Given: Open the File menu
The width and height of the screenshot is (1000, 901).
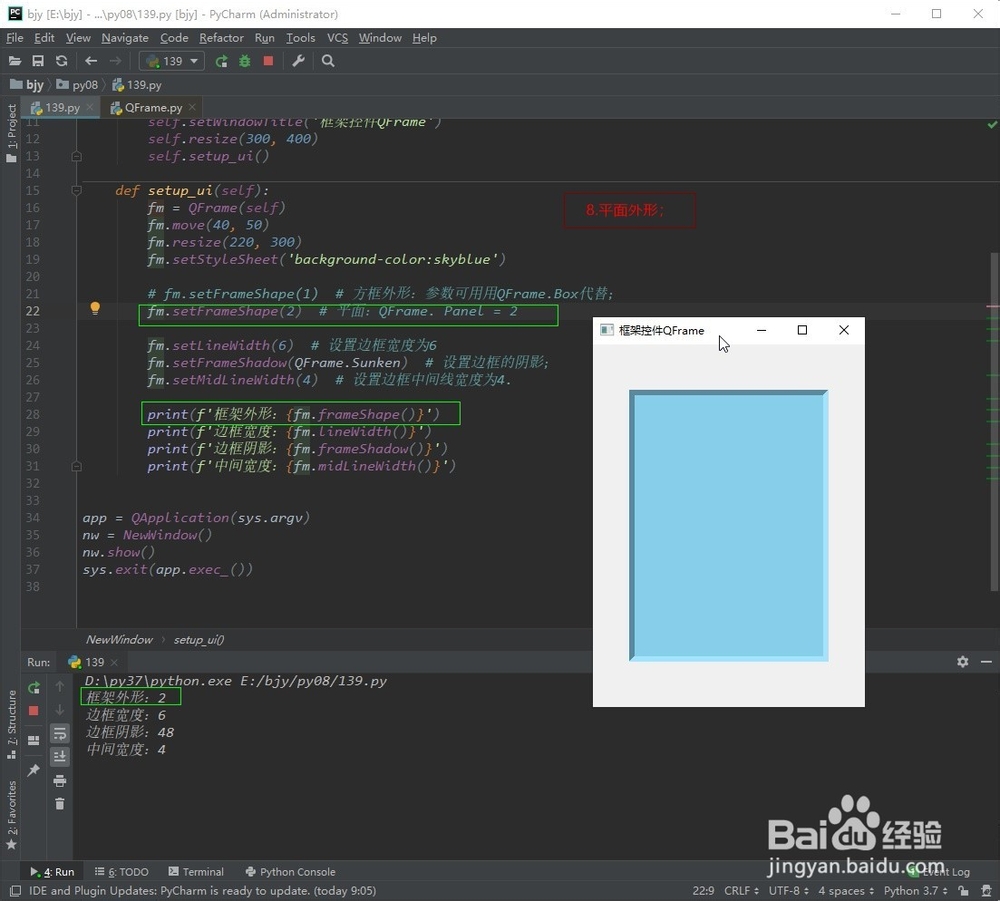Looking at the screenshot, I should [15, 38].
